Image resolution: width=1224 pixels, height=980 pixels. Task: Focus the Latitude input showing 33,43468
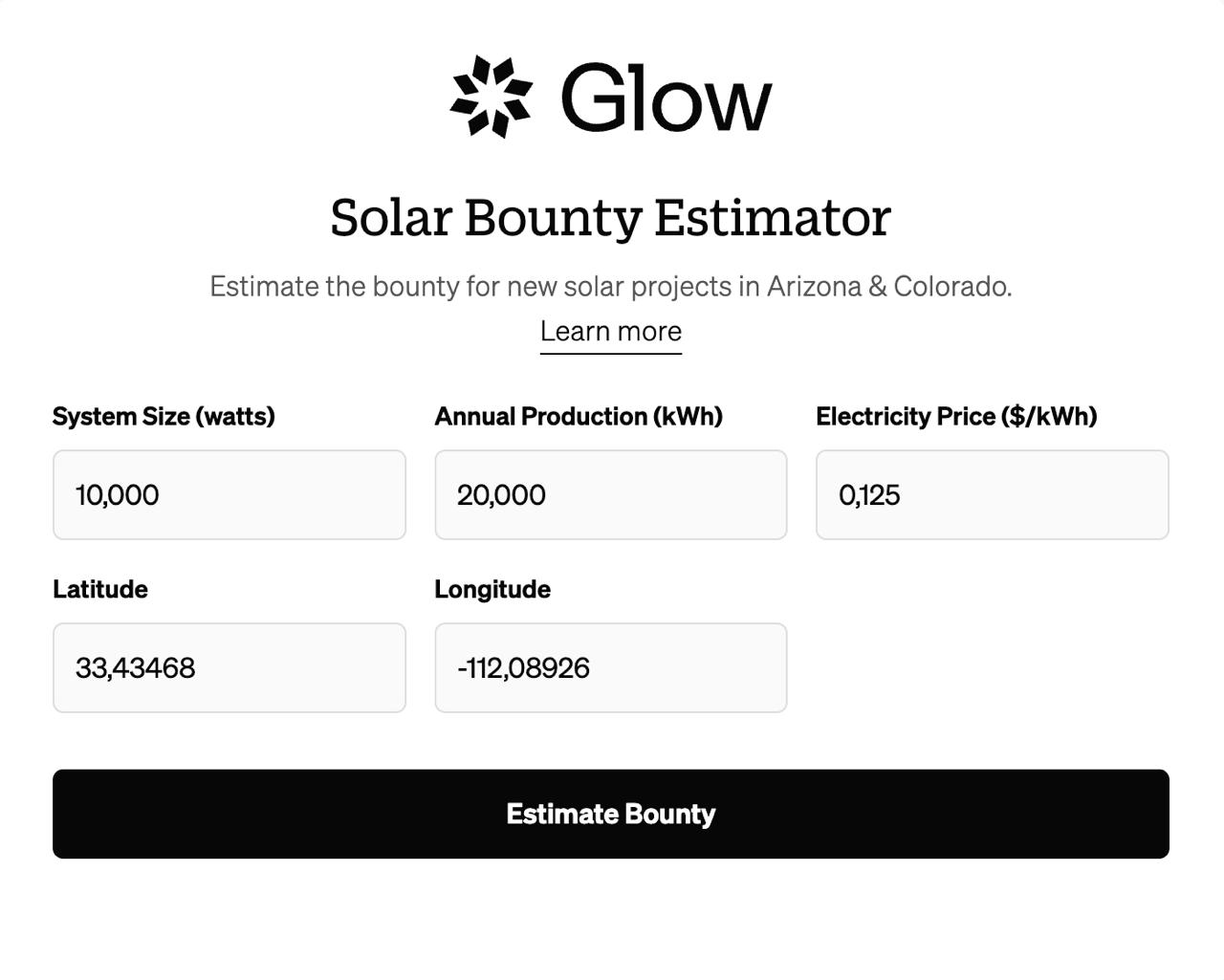(x=229, y=667)
